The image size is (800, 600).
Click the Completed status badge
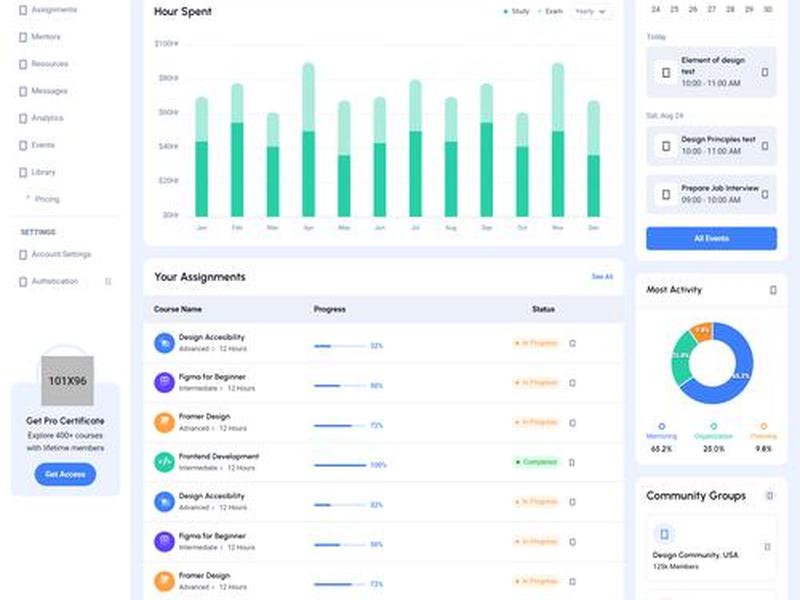coord(536,462)
